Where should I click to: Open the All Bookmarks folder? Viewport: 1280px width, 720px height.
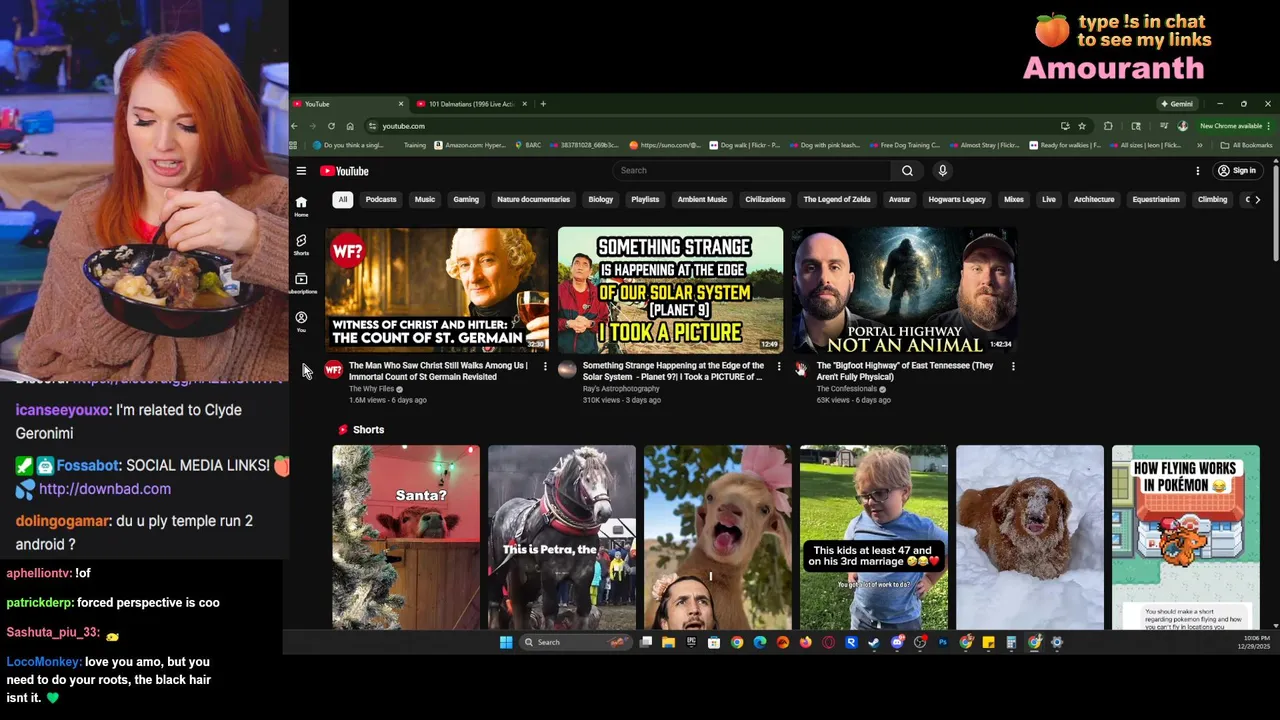click(x=1246, y=145)
